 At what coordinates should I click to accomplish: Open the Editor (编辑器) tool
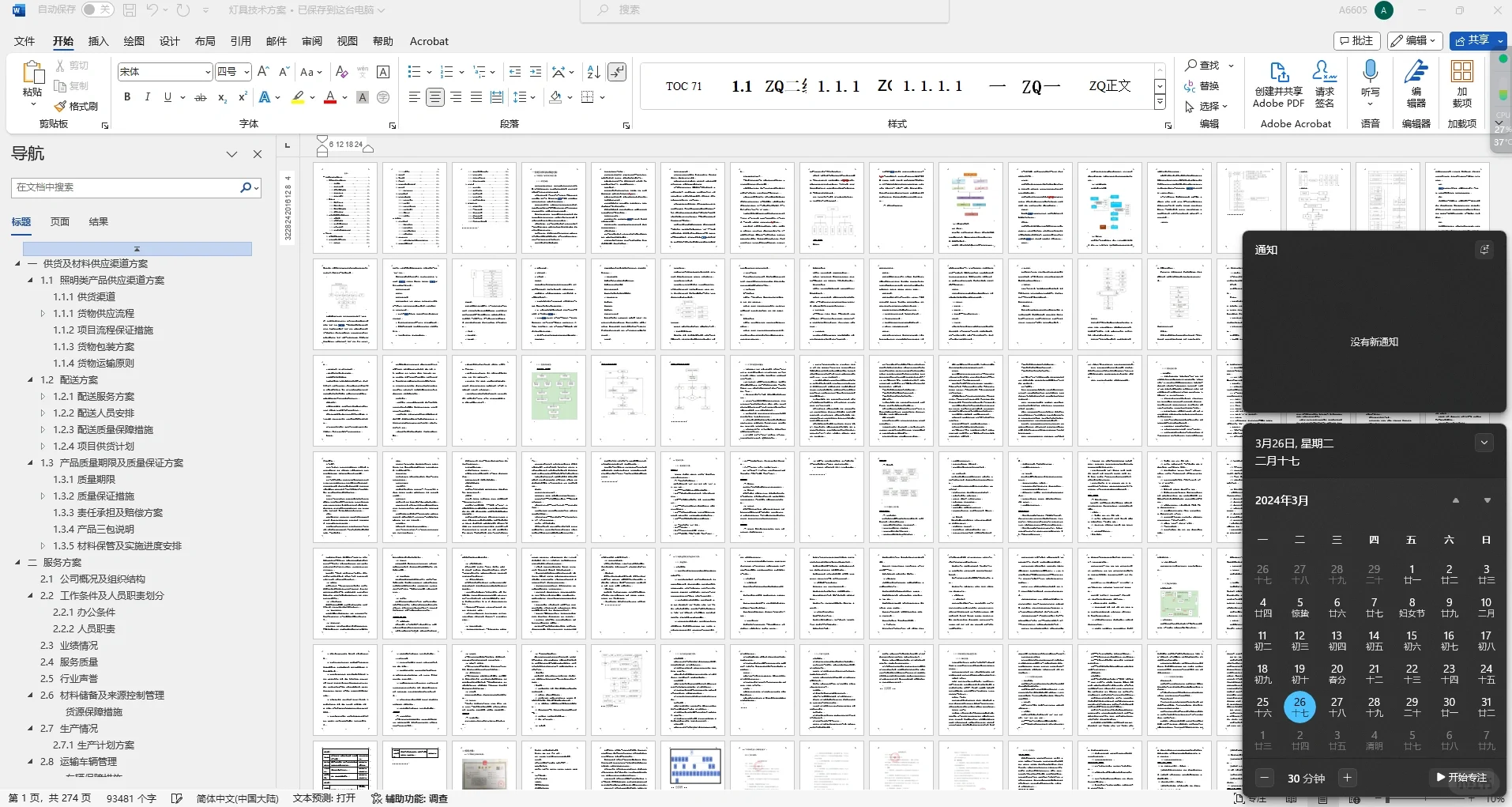coord(1416,85)
